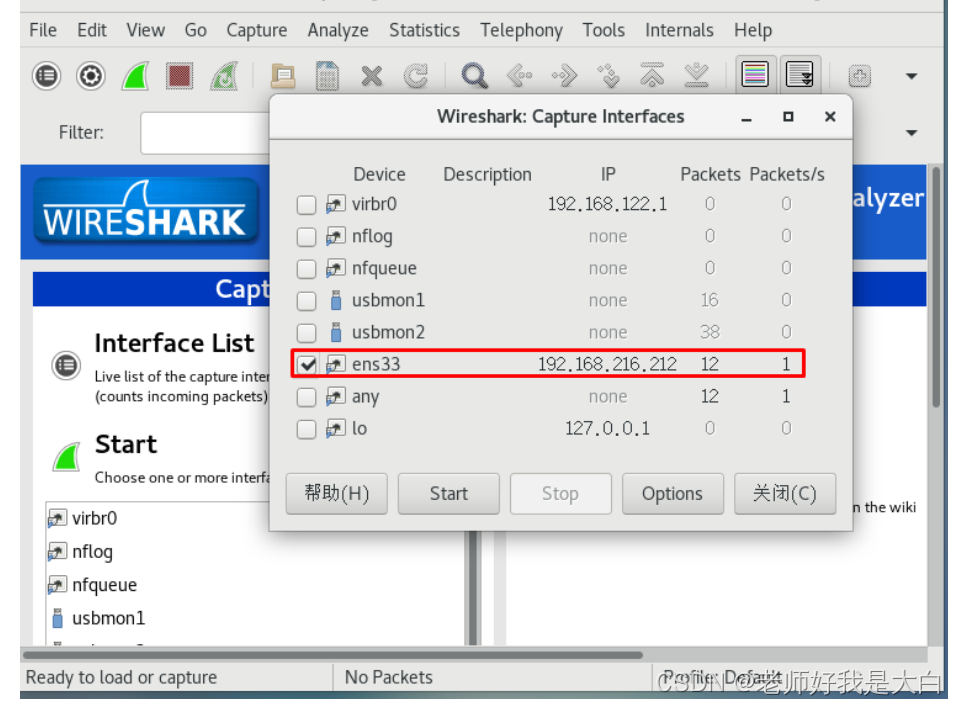
Task: Open the Tools menu
Action: (604, 30)
